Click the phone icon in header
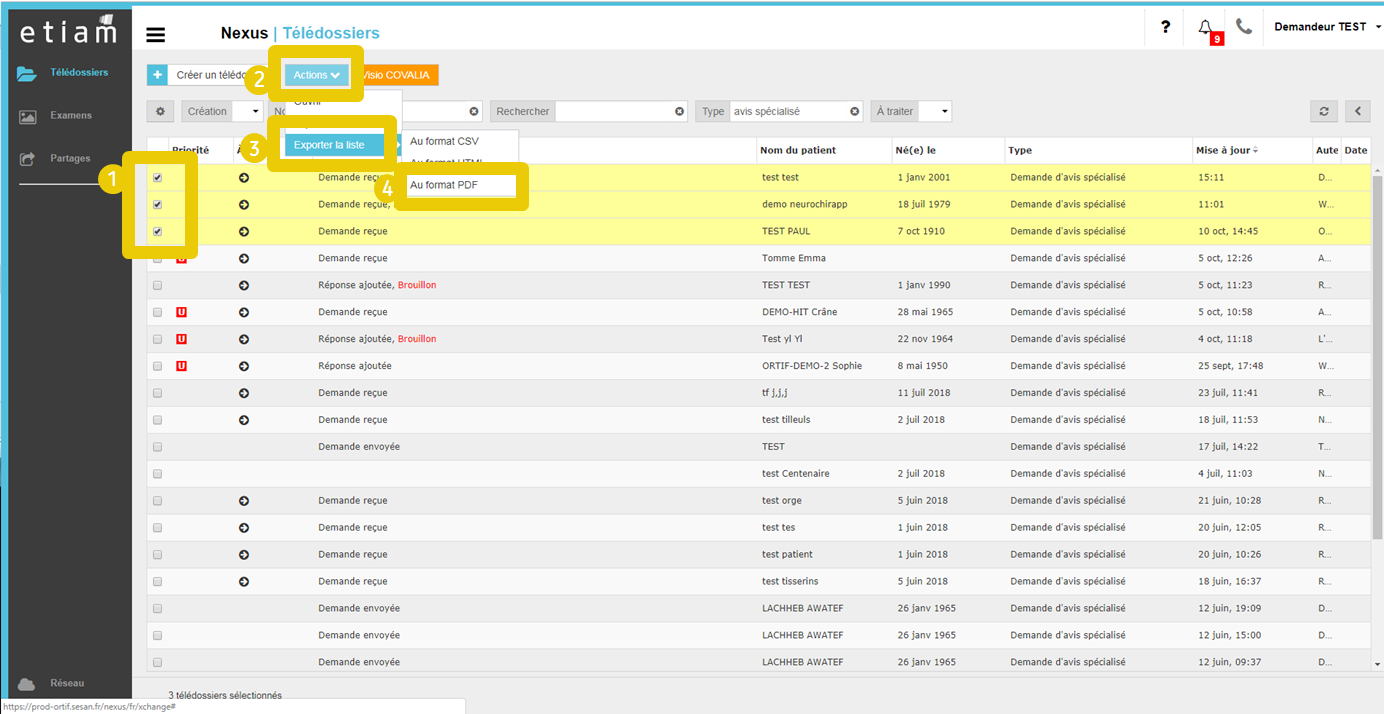The height and width of the screenshot is (714, 1384). click(1243, 27)
